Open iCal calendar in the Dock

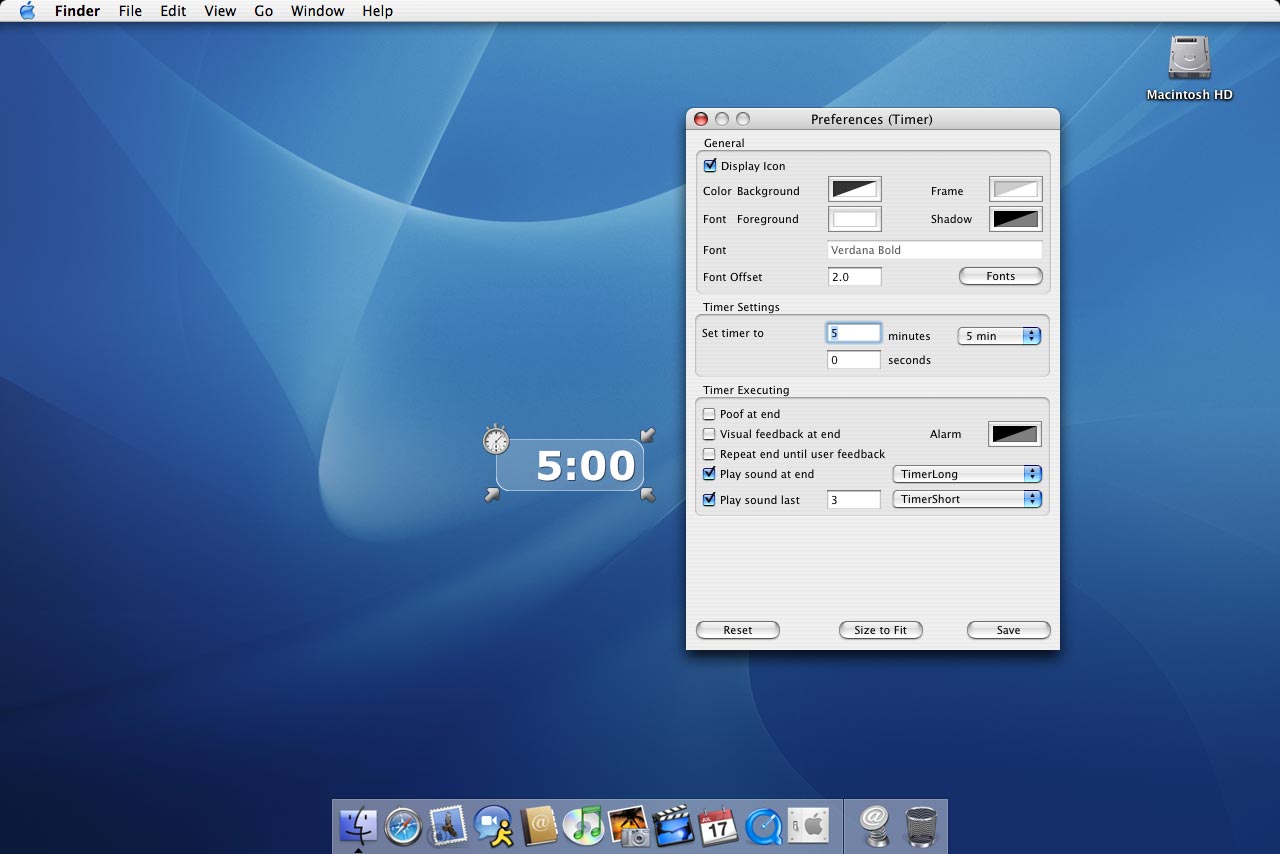point(718,826)
